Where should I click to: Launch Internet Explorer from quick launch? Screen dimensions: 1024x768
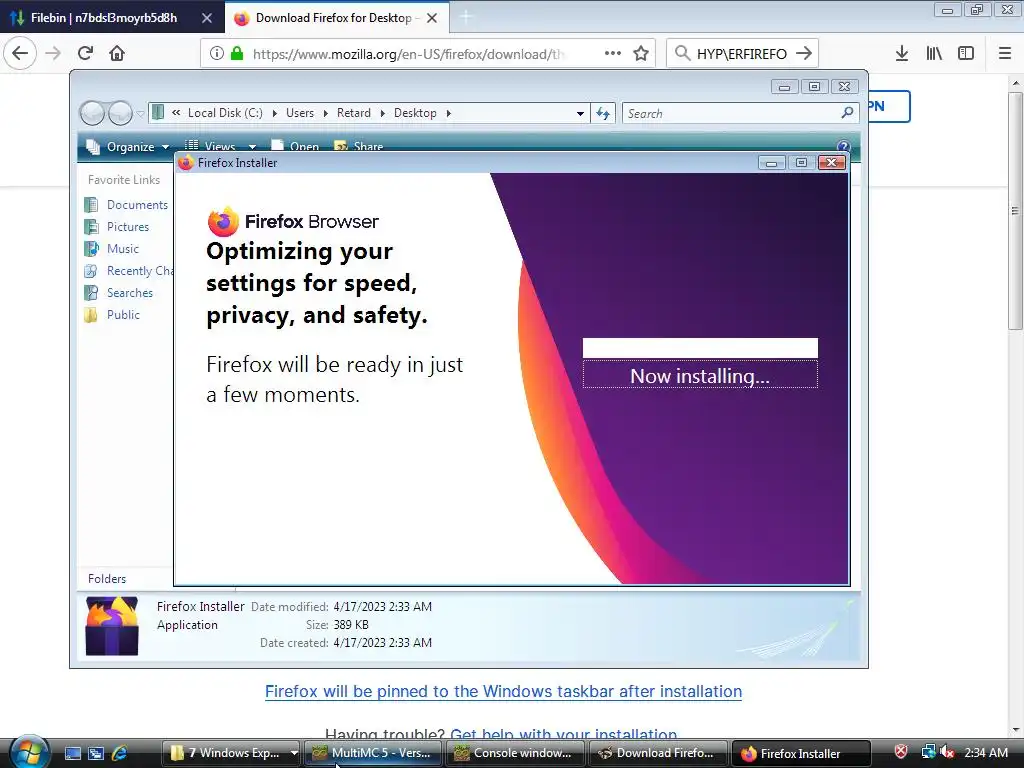tap(120, 753)
